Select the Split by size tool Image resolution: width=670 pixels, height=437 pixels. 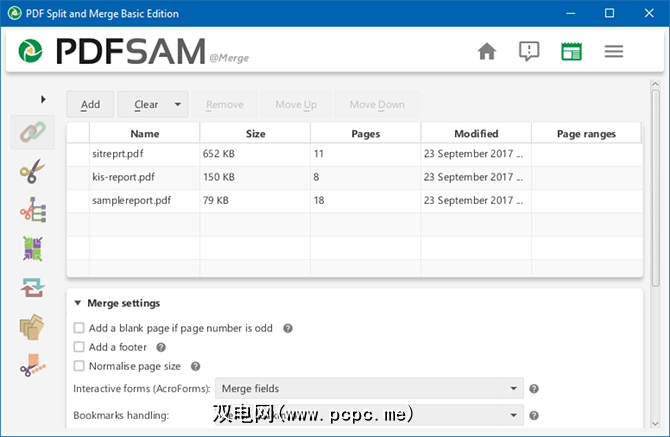32,366
